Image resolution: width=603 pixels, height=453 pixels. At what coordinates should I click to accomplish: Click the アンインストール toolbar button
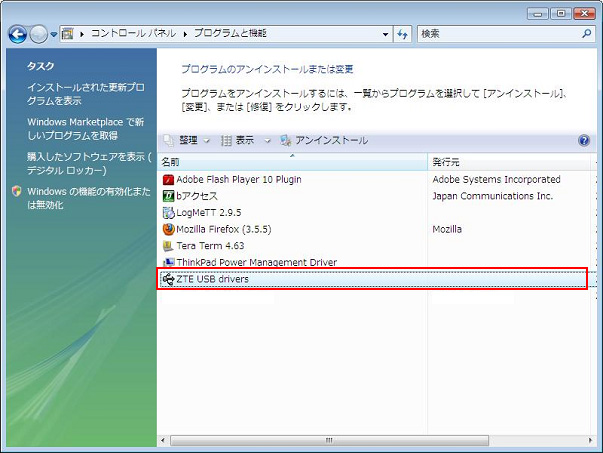(331, 140)
